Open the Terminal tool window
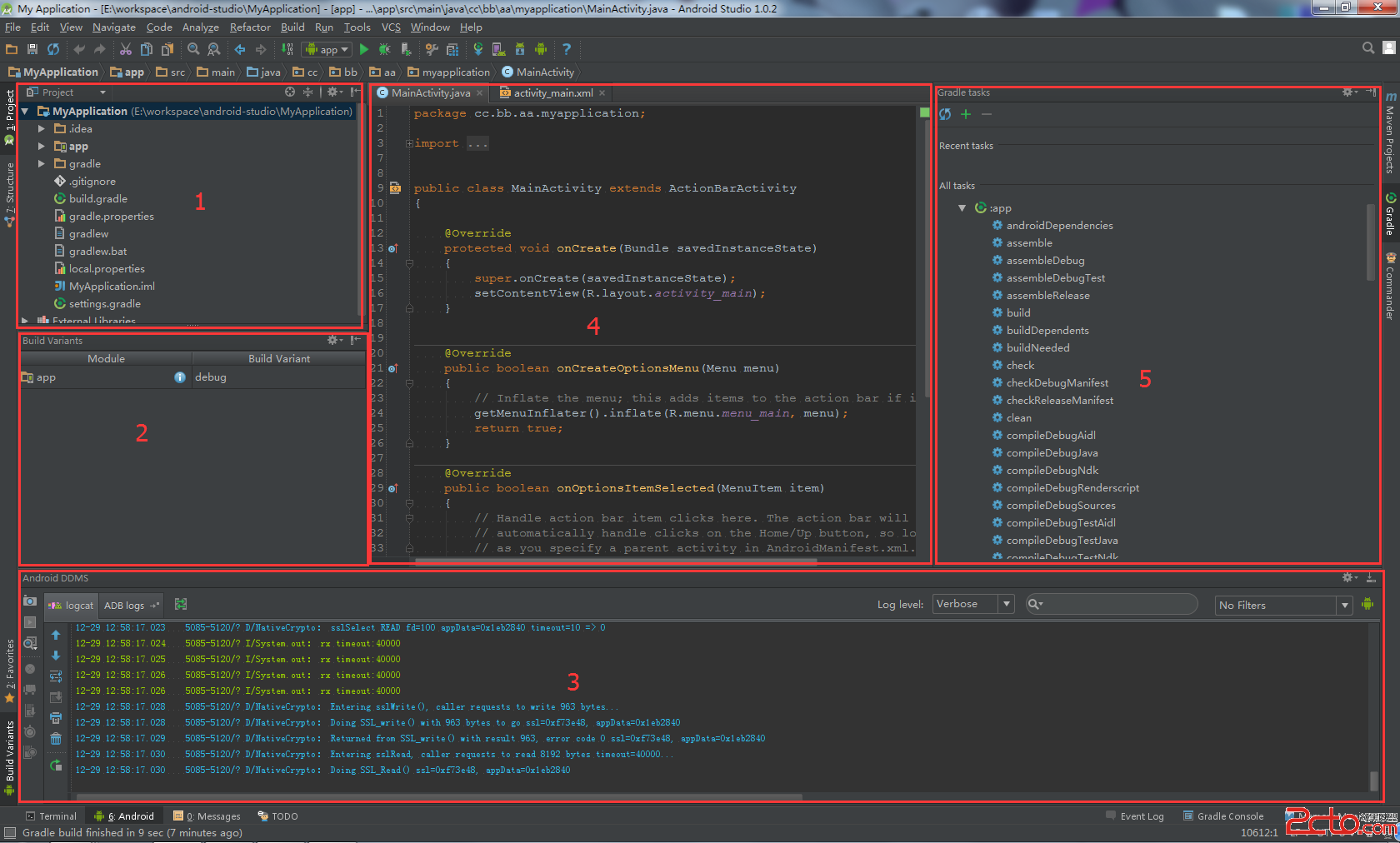Viewport: 1400px width, 843px height. click(x=51, y=816)
